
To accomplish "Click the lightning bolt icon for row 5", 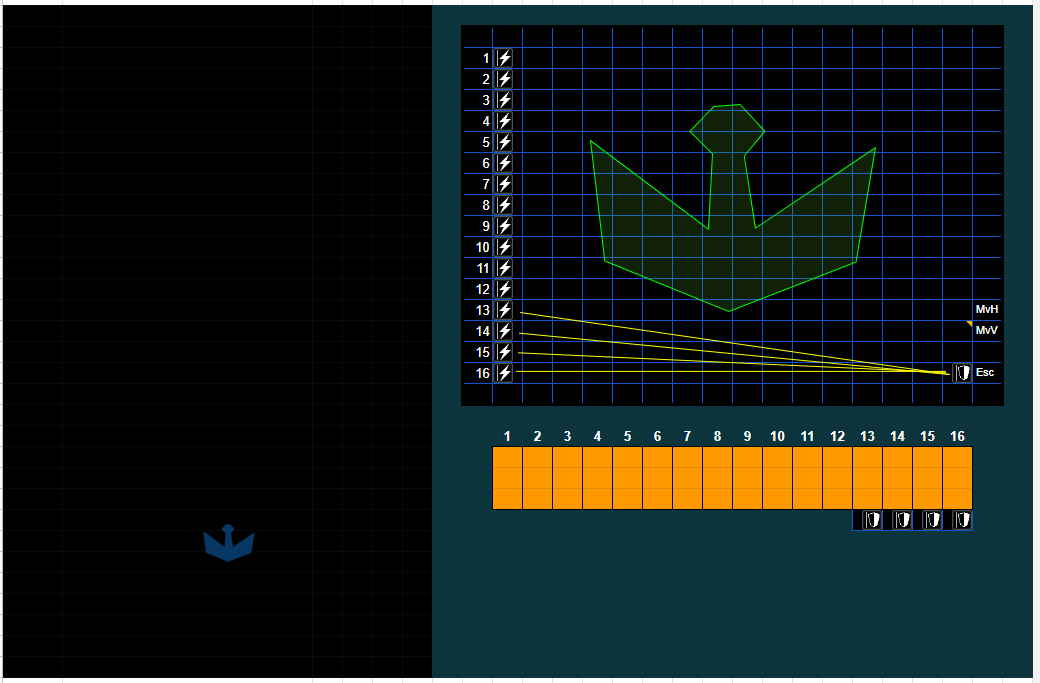I will [504, 142].
